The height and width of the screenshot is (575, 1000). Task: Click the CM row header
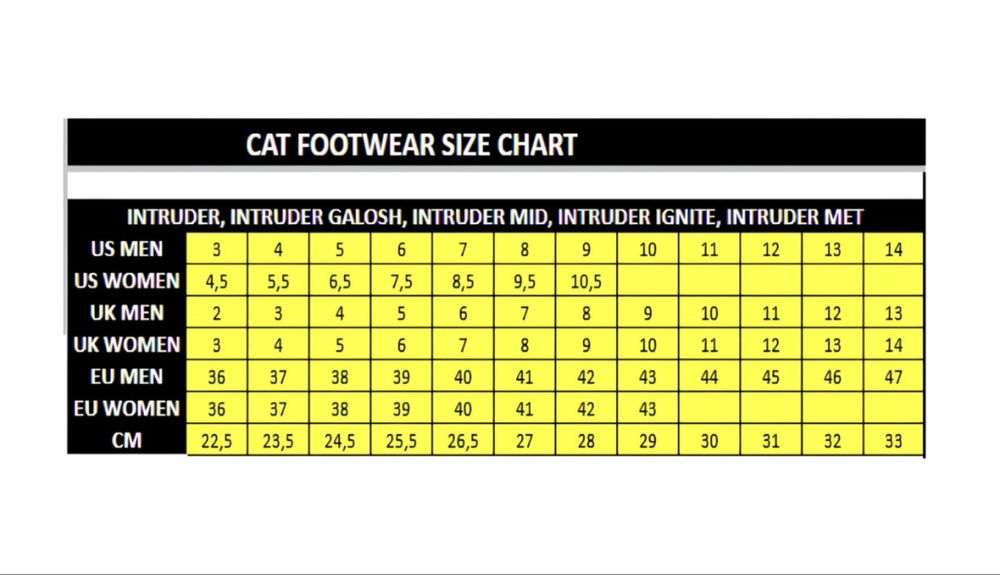coord(127,440)
